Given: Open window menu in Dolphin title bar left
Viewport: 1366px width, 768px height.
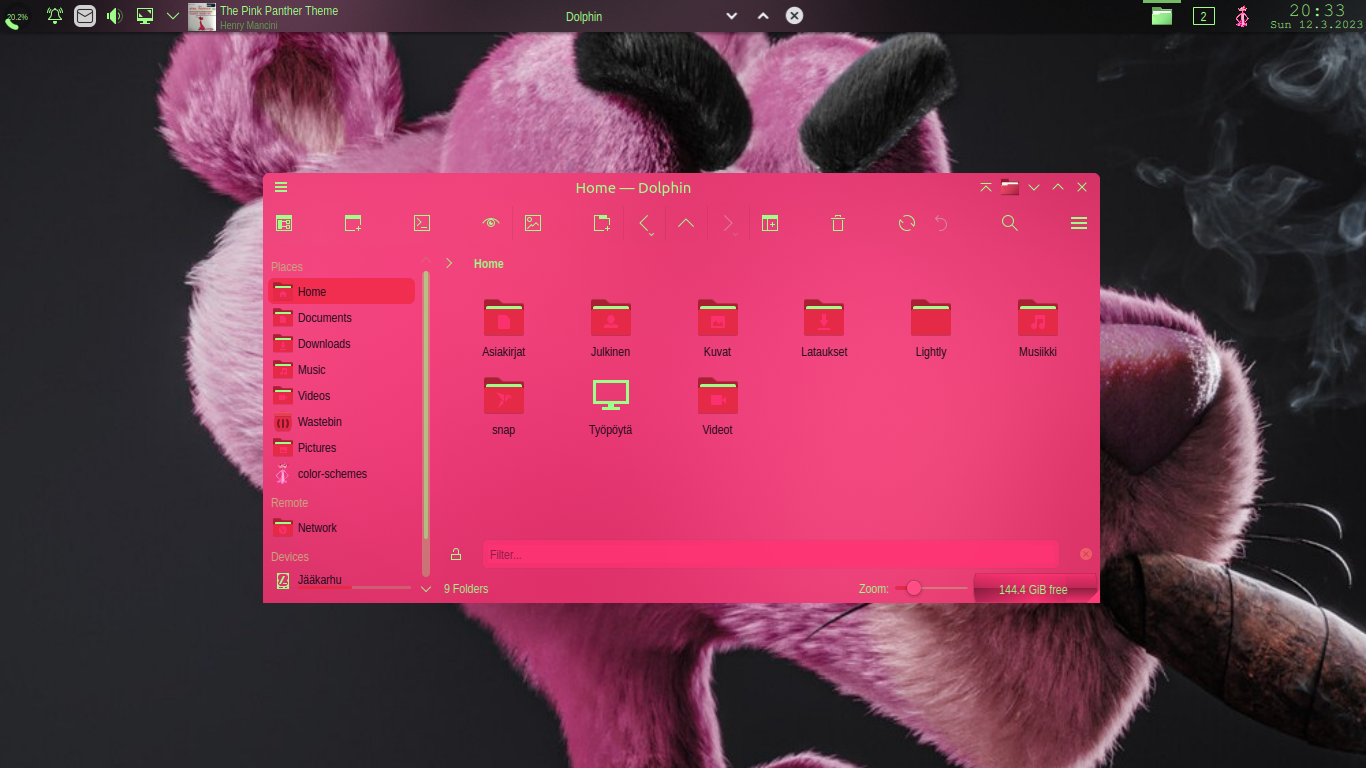Looking at the screenshot, I should [281, 187].
